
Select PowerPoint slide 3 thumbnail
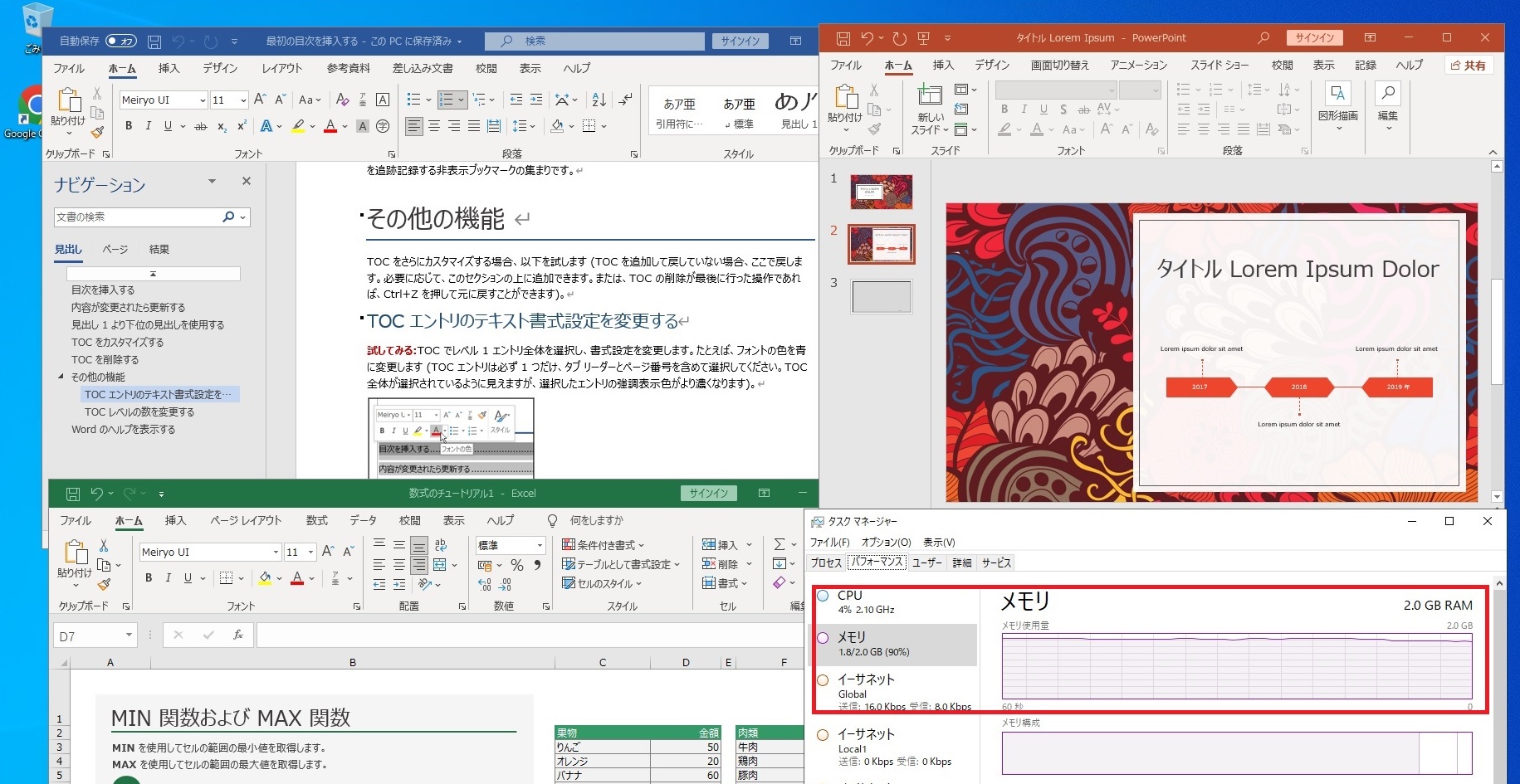[881, 296]
